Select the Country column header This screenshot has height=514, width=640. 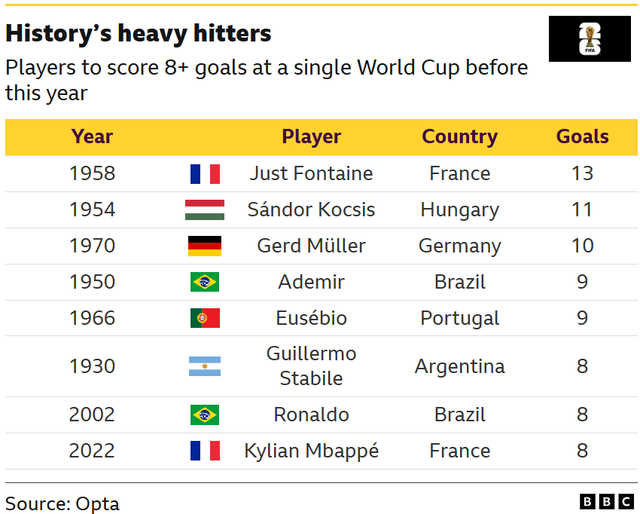click(460, 137)
